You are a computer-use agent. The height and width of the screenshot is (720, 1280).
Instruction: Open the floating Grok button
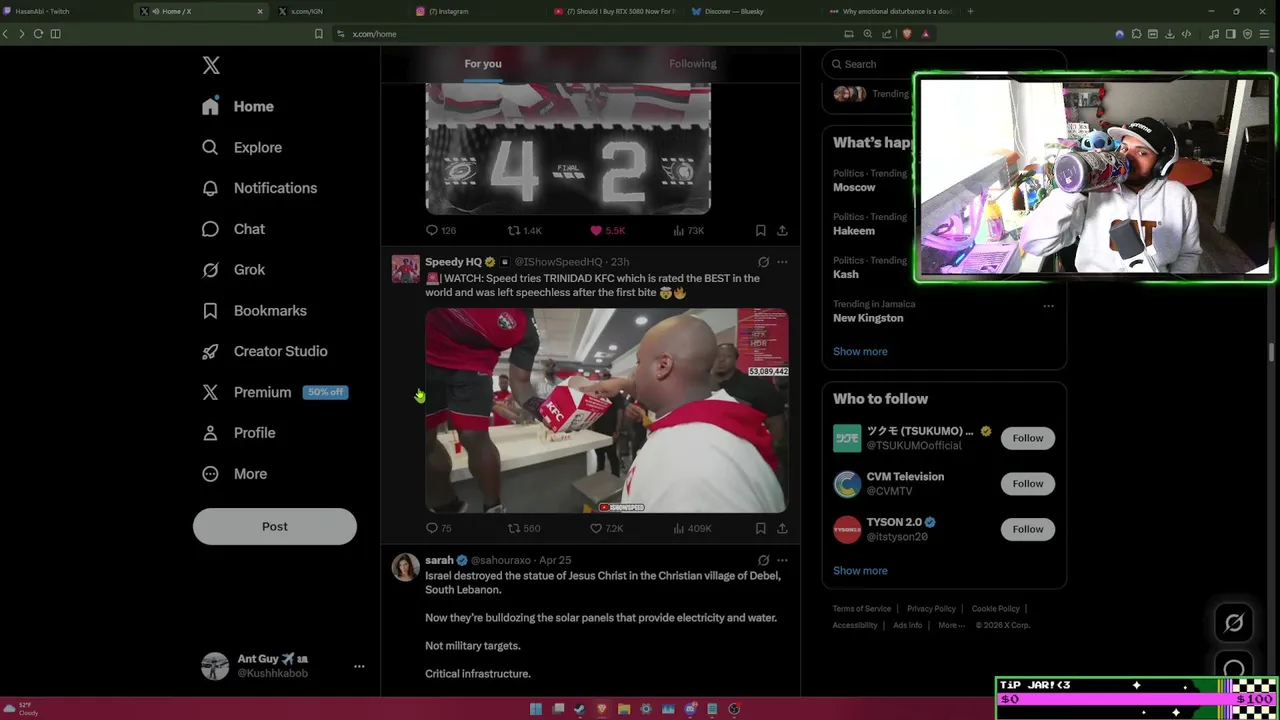click(1234, 623)
